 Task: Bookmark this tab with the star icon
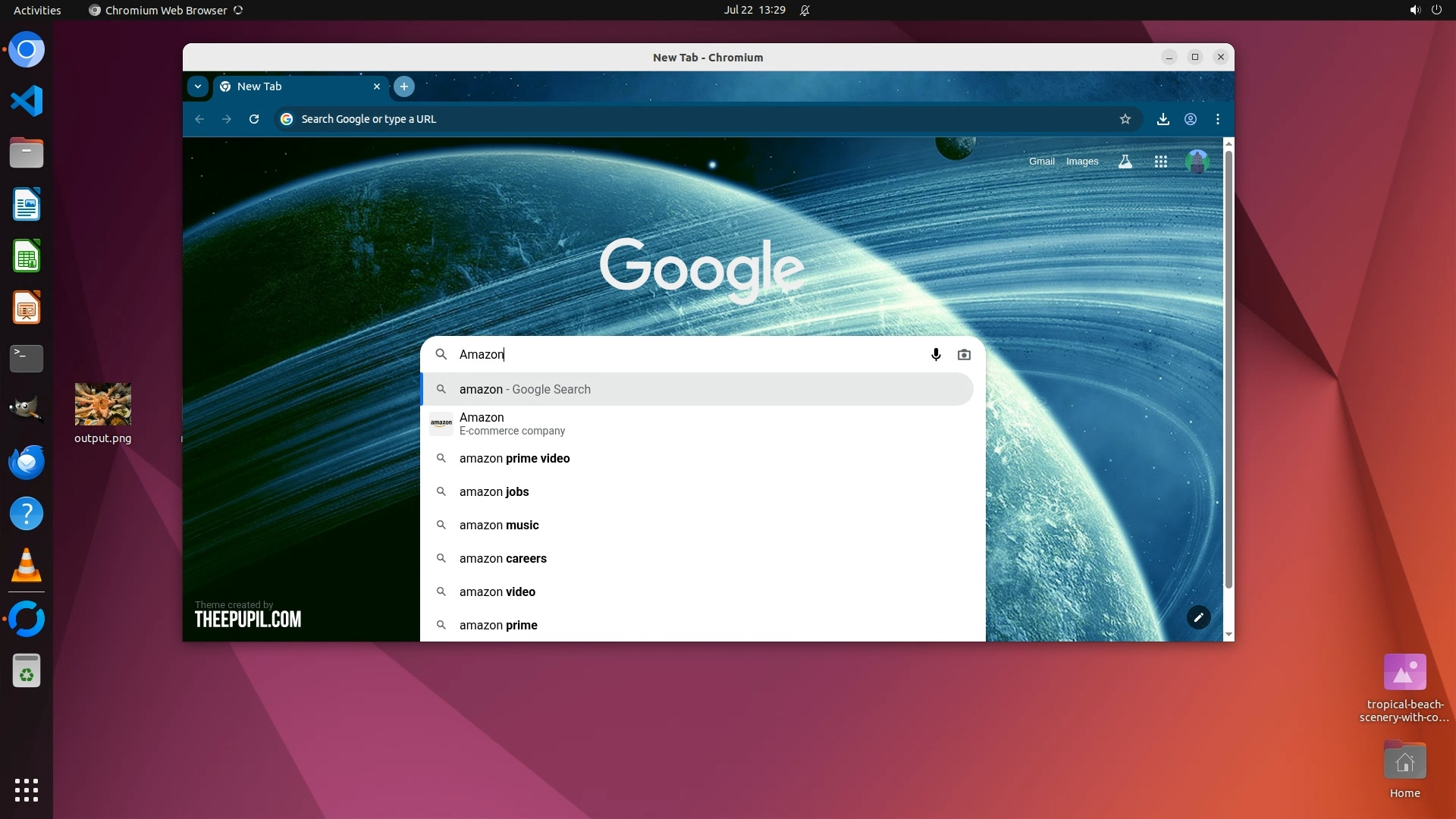[x=1125, y=119]
